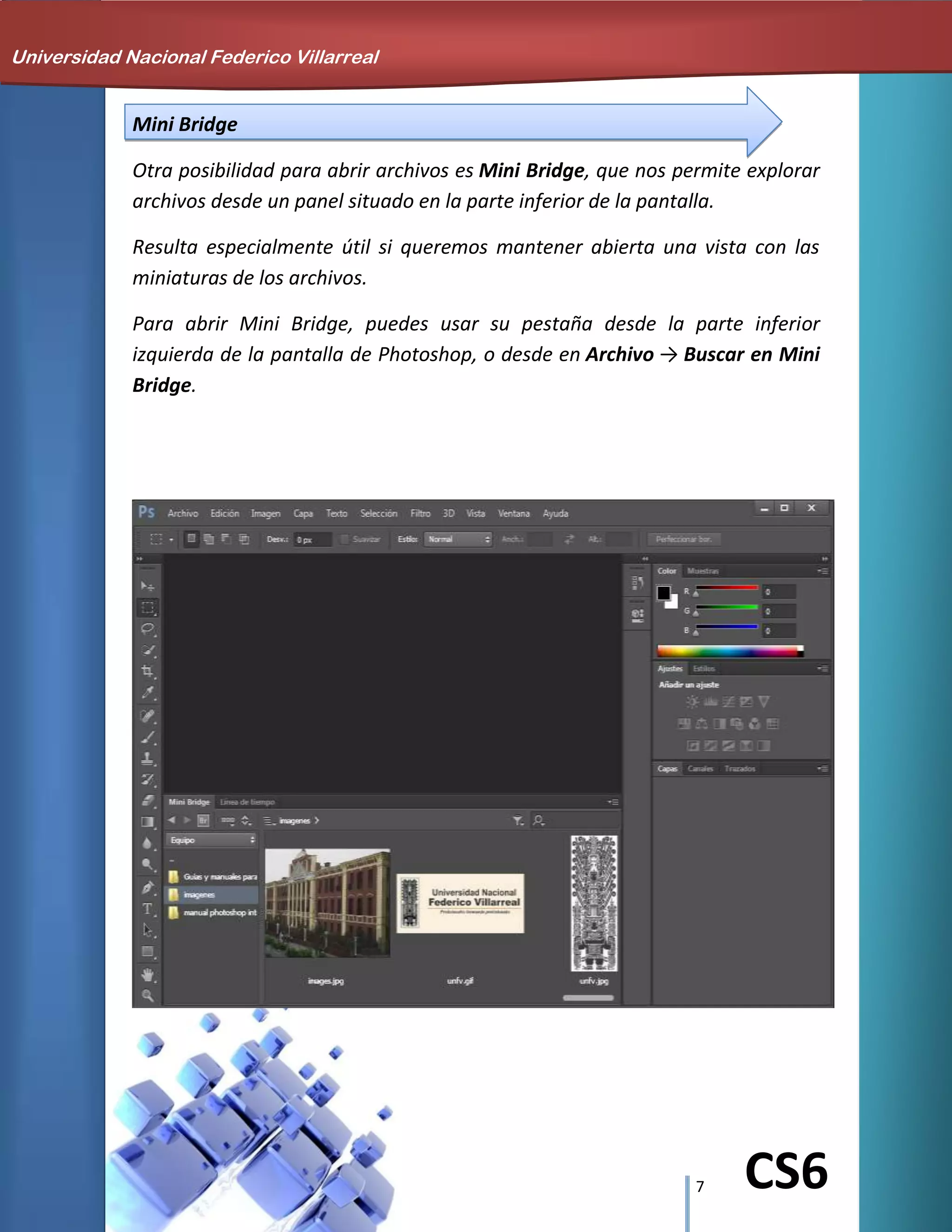Open the Capas panel options menu
The image size is (952, 1232).
(x=823, y=768)
